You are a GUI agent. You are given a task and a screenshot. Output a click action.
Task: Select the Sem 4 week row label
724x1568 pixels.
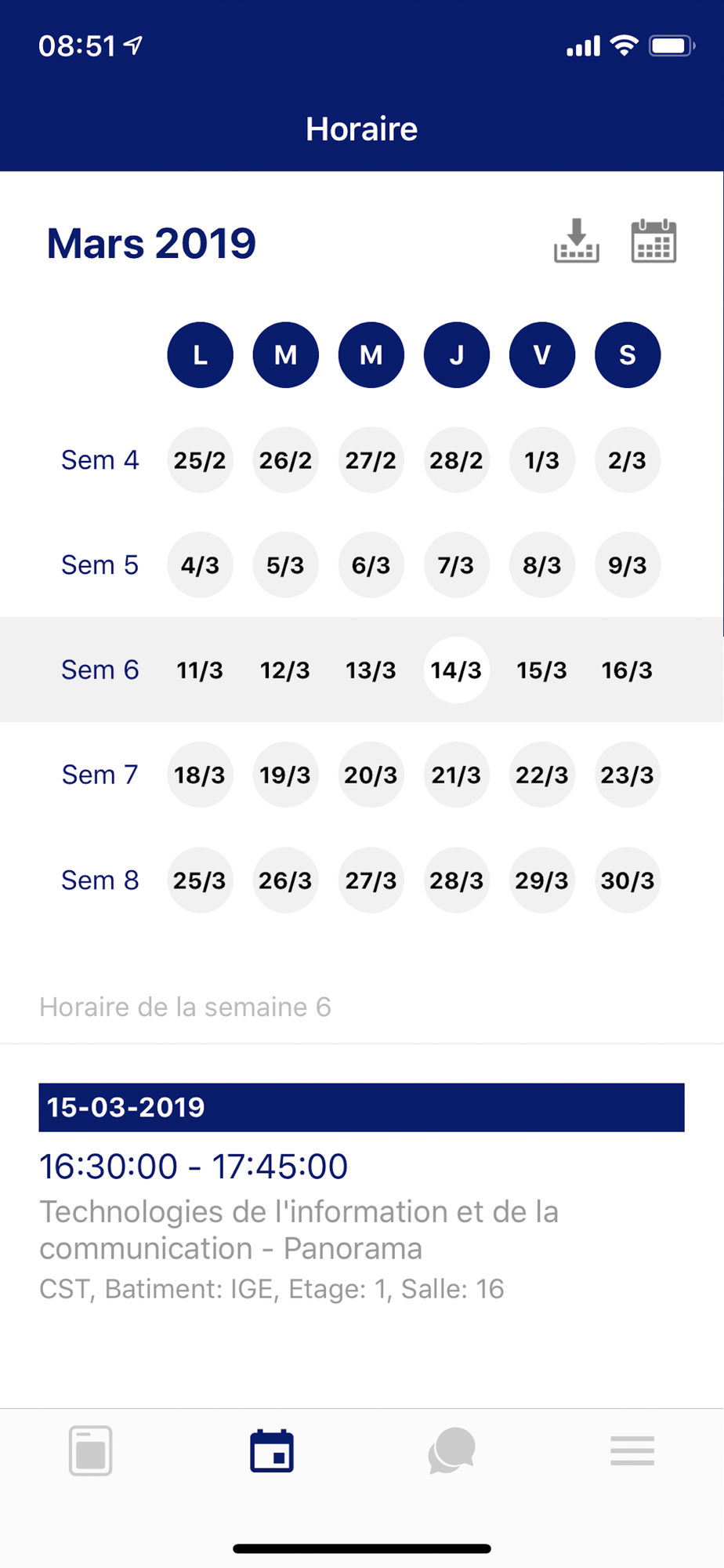100,460
